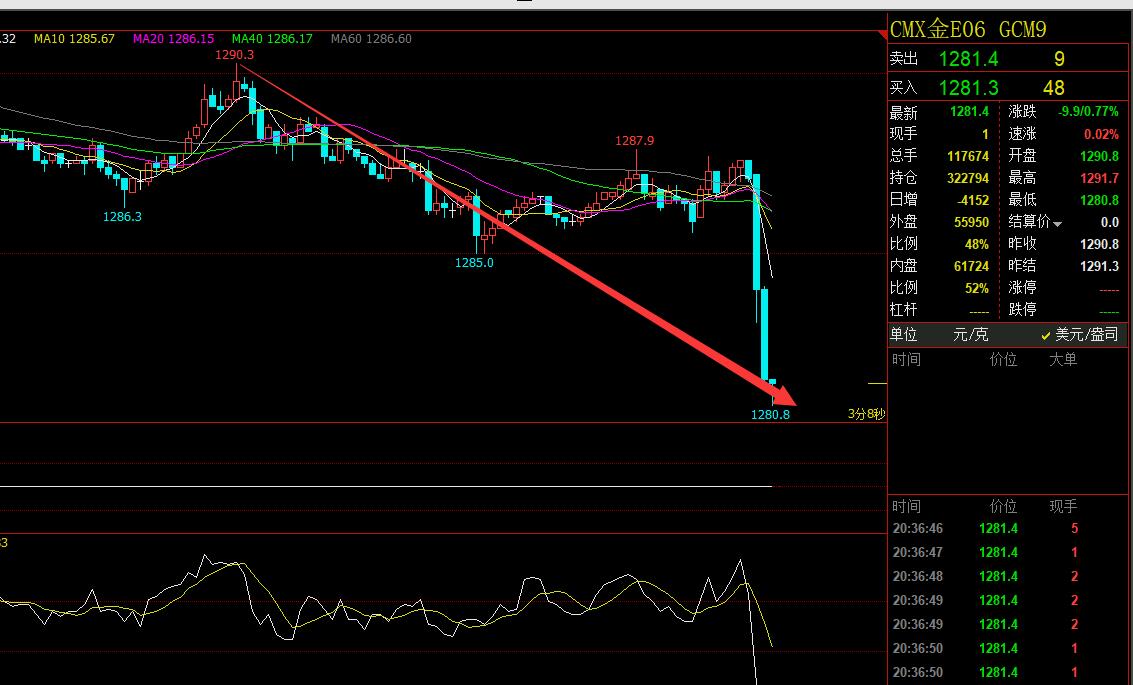Click the CMX金E06 GCM9 contract title
The height and width of the screenshot is (685, 1133).
coord(969,29)
